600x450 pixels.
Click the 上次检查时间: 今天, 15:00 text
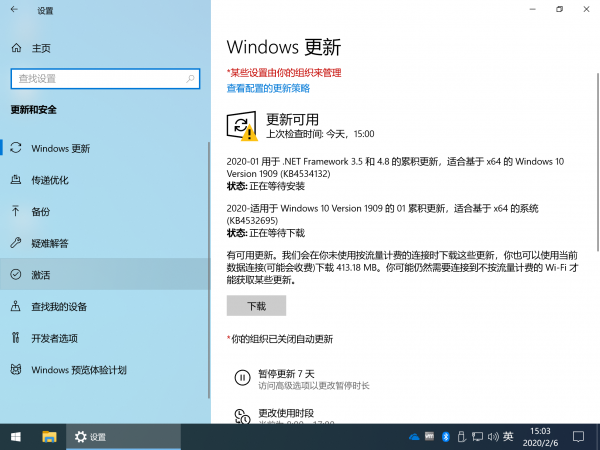tap(320, 134)
